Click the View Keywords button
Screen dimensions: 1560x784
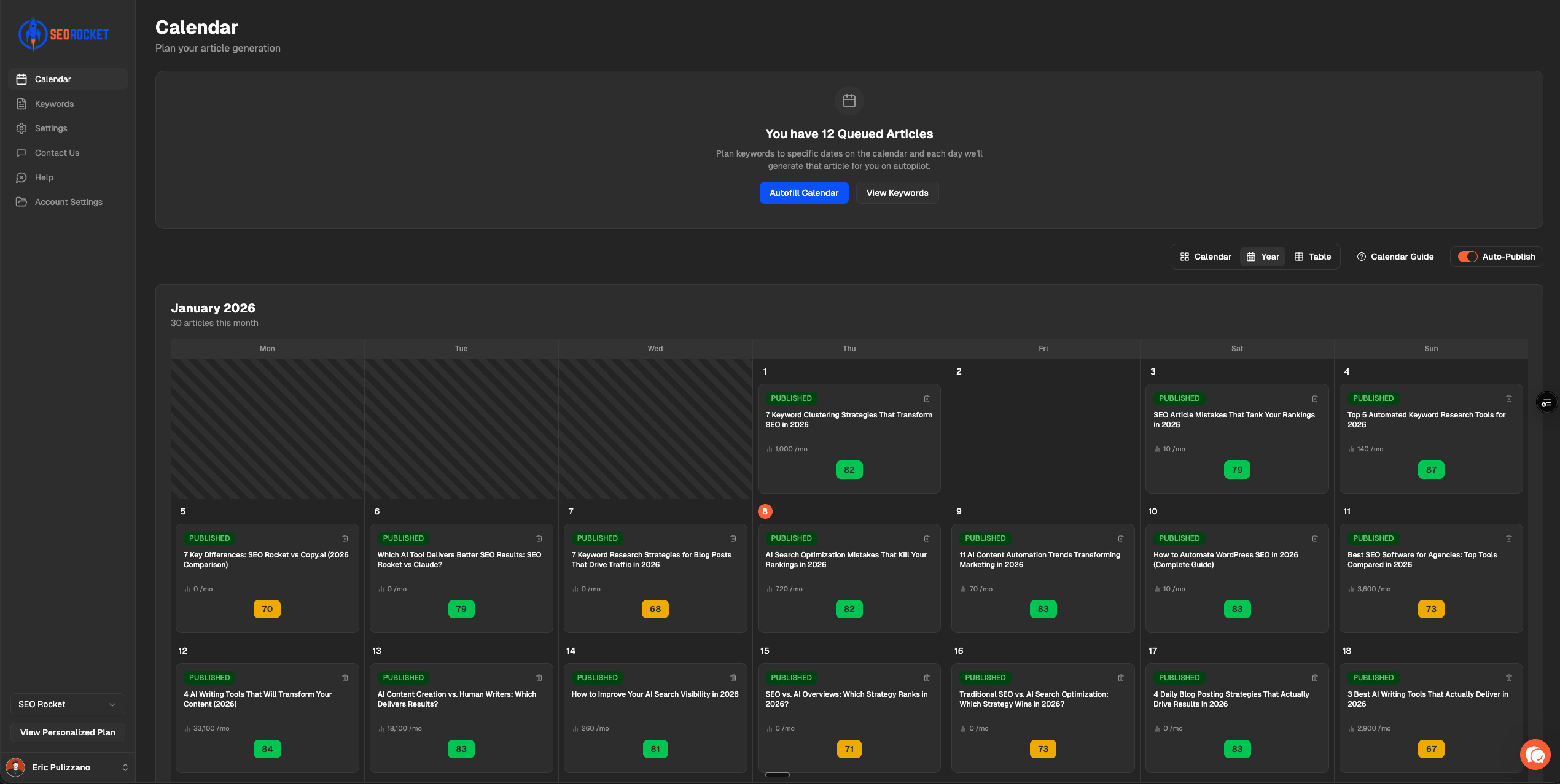click(x=897, y=193)
